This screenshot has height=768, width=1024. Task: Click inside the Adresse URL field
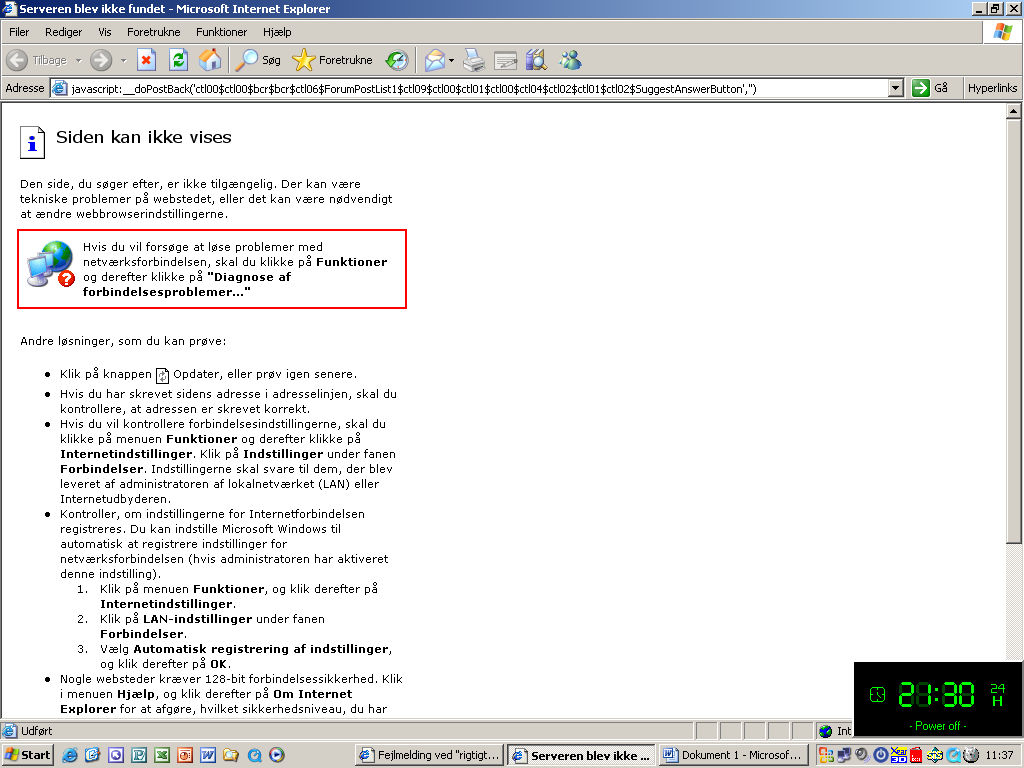477,88
